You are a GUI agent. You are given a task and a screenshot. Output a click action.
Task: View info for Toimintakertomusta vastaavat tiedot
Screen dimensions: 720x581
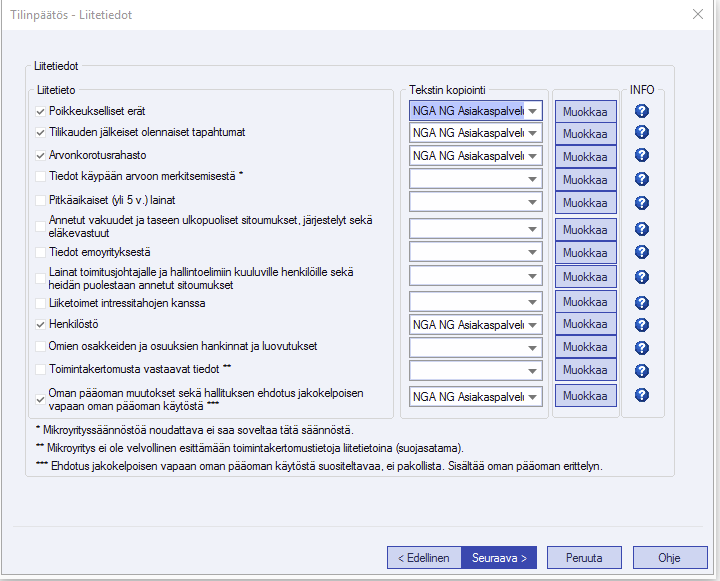click(642, 371)
